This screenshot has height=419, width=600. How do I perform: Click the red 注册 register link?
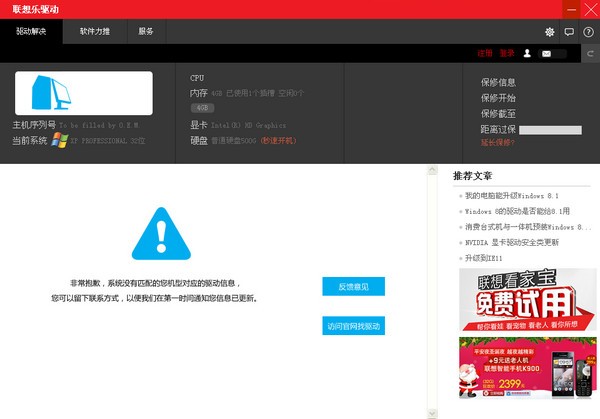coord(484,53)
